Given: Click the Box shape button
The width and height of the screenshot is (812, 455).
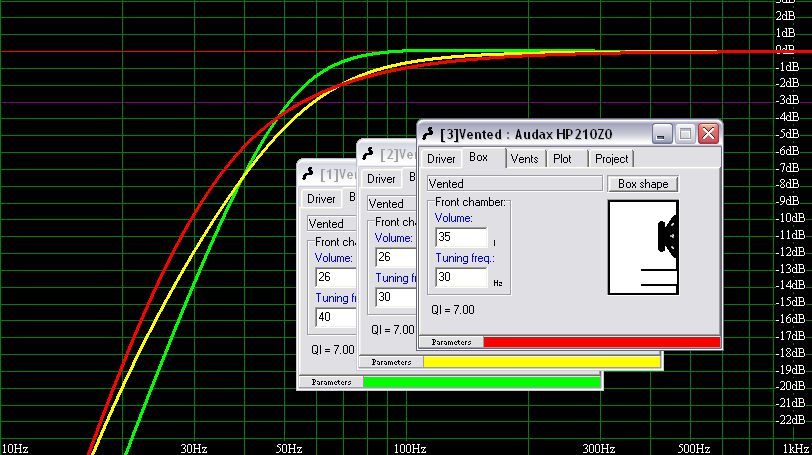Looking at the screenshot, I should pyautogui.click(x=643, y=184).
